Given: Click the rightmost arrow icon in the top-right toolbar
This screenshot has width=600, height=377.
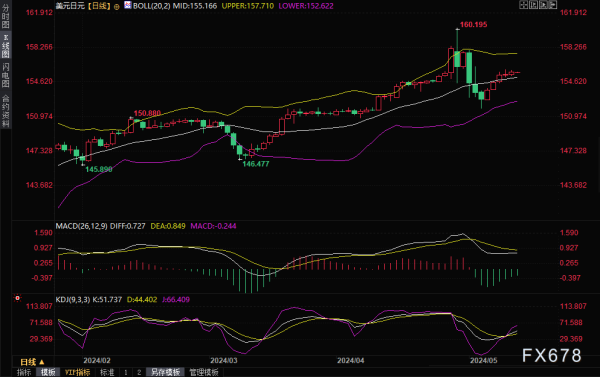Looking at the screenshot, I should (x=553, y=5).
